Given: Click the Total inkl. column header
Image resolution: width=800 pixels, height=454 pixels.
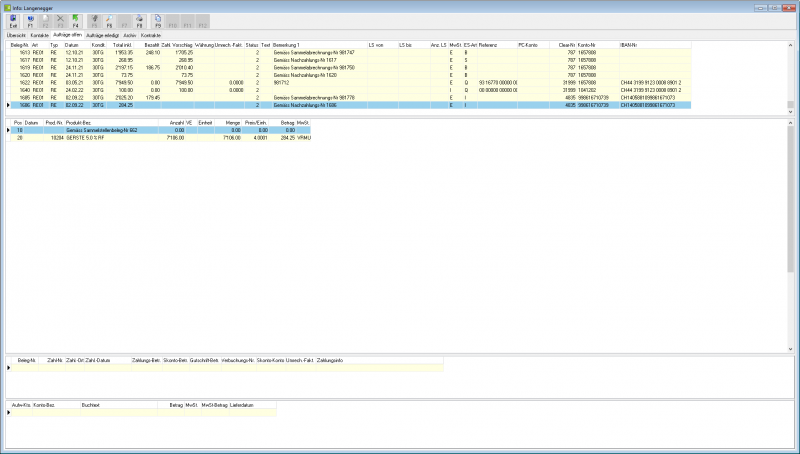Looking at the screenshot, I should tap(122, 45).
